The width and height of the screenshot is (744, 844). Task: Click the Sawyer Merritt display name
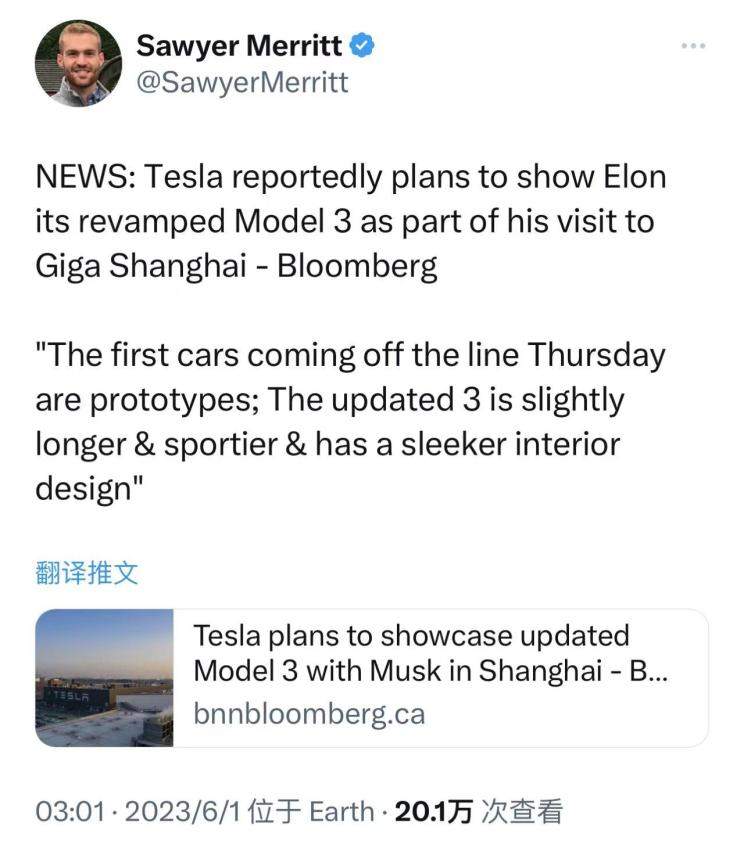pos(239,45)
